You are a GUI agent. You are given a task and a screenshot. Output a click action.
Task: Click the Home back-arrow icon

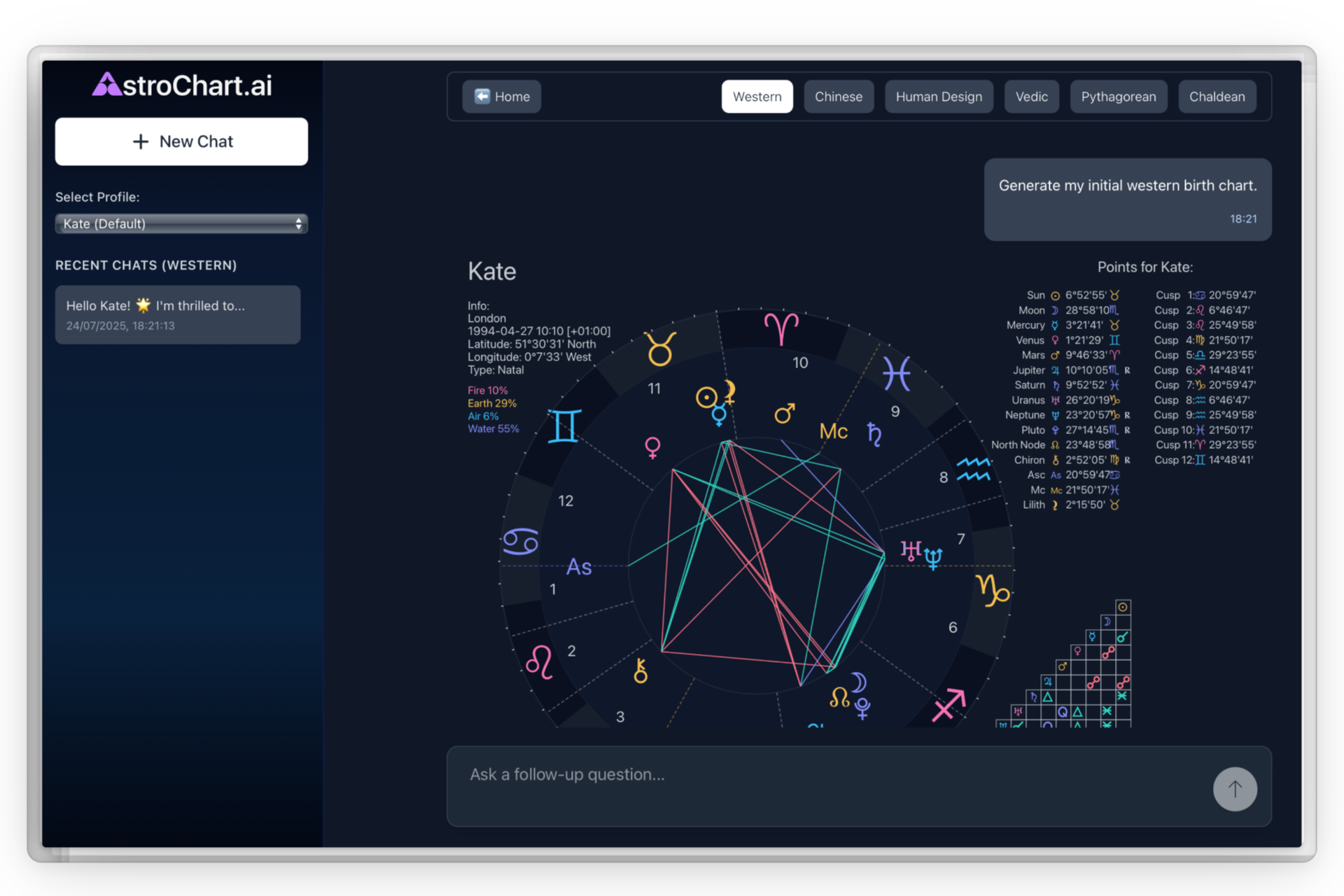(482, 97)
